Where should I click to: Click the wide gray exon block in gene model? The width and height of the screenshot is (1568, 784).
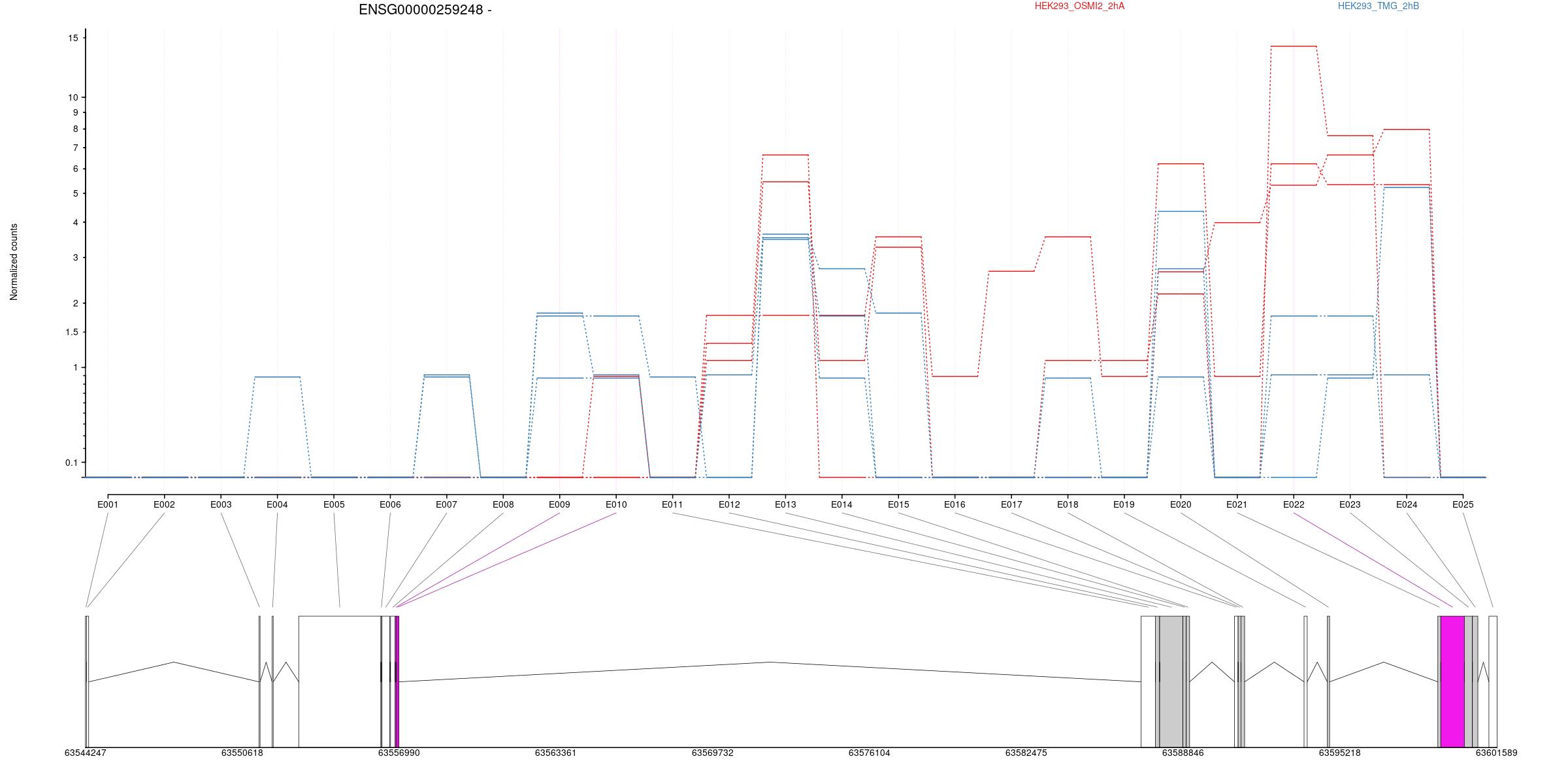click(x=1171, y=681)
